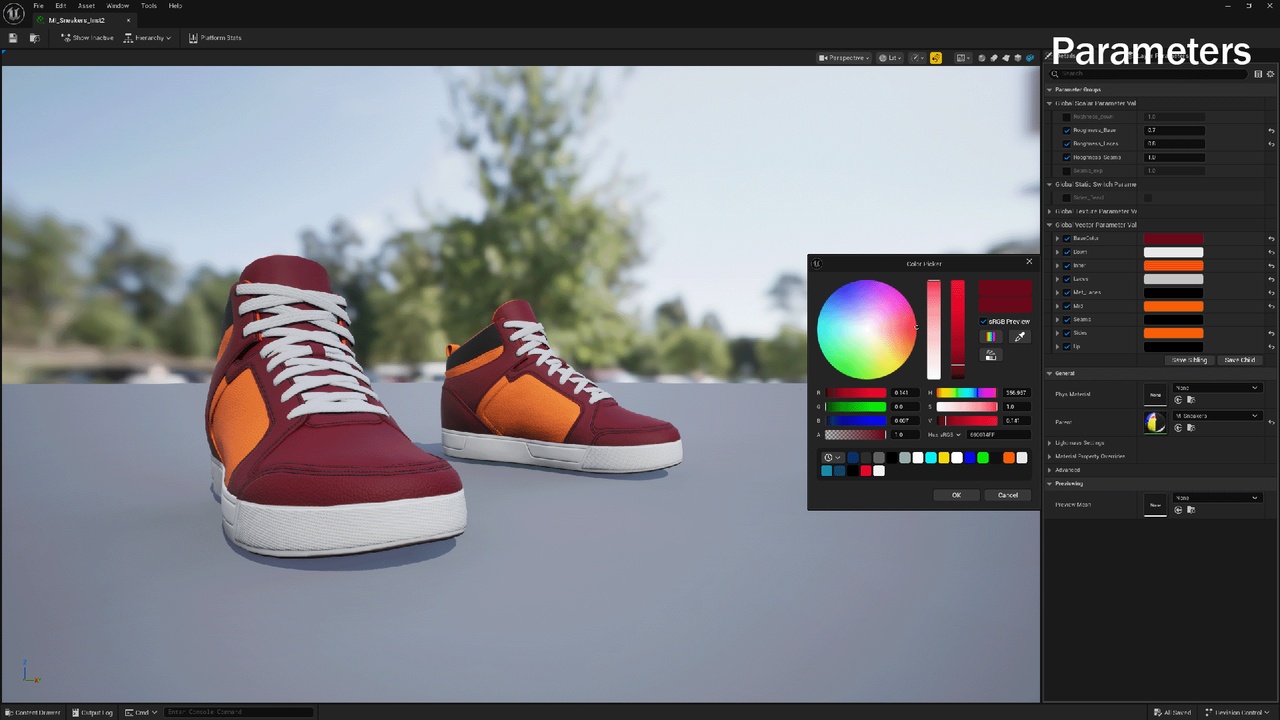Select the cube preview mesh icon
1280x720 pixels.
[x=1018, y=58]
